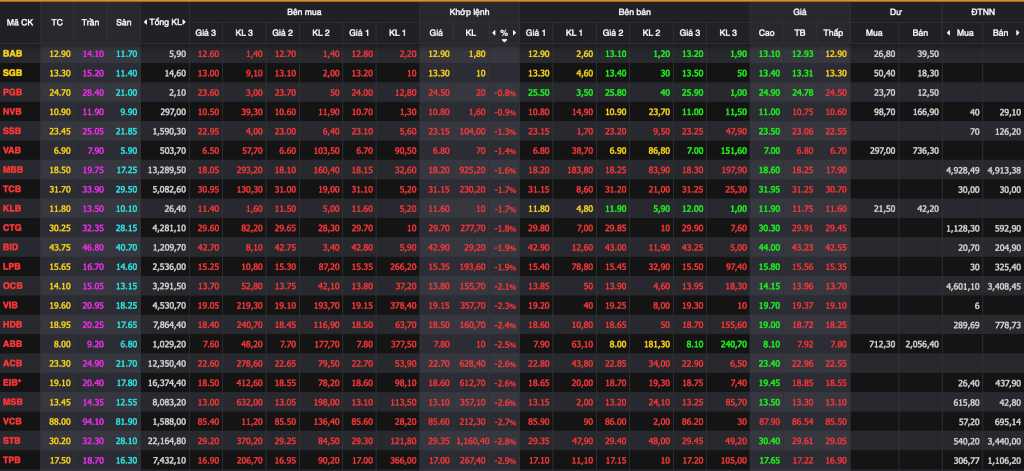Click the Bên bán group header
This screenshot has height=471, width=1024.
point(634,12)
